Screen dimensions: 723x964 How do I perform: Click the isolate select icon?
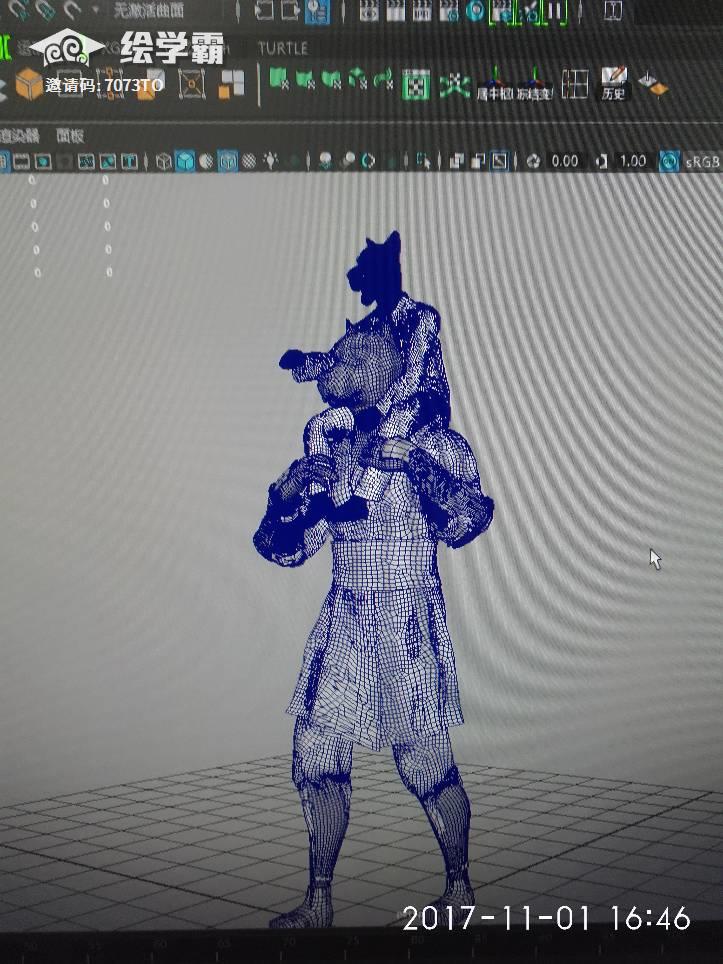point(424,161)
